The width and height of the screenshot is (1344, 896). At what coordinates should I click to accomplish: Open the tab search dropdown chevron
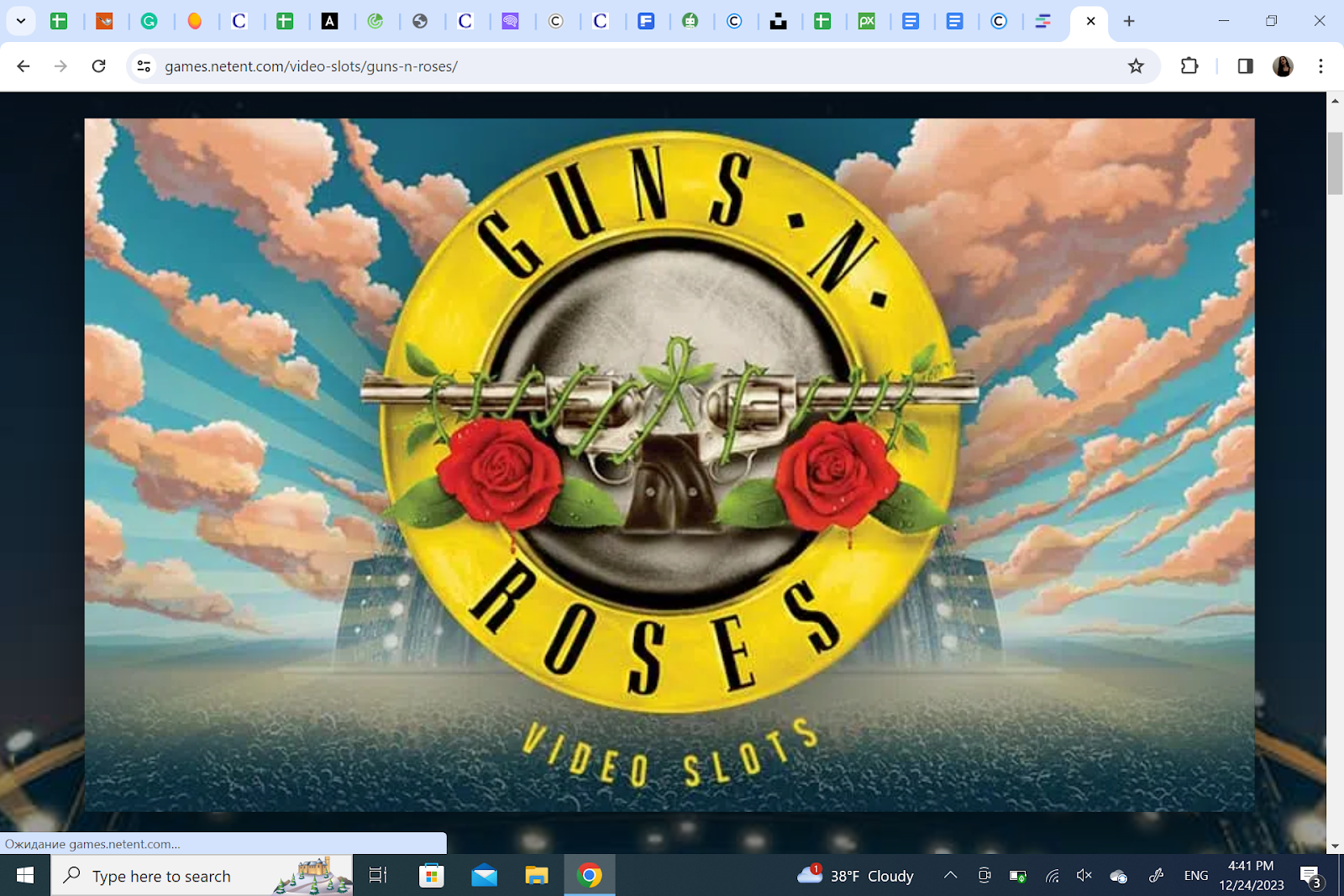tap(21, 21)
